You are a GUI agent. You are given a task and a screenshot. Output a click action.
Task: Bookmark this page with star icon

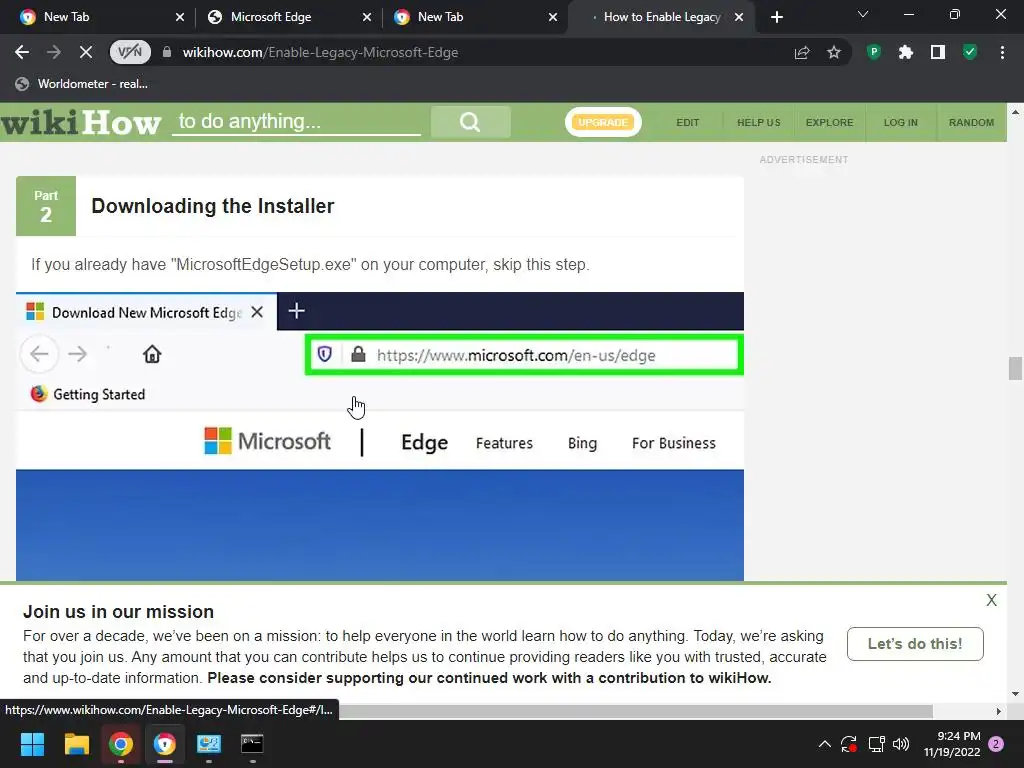[834, 52]
